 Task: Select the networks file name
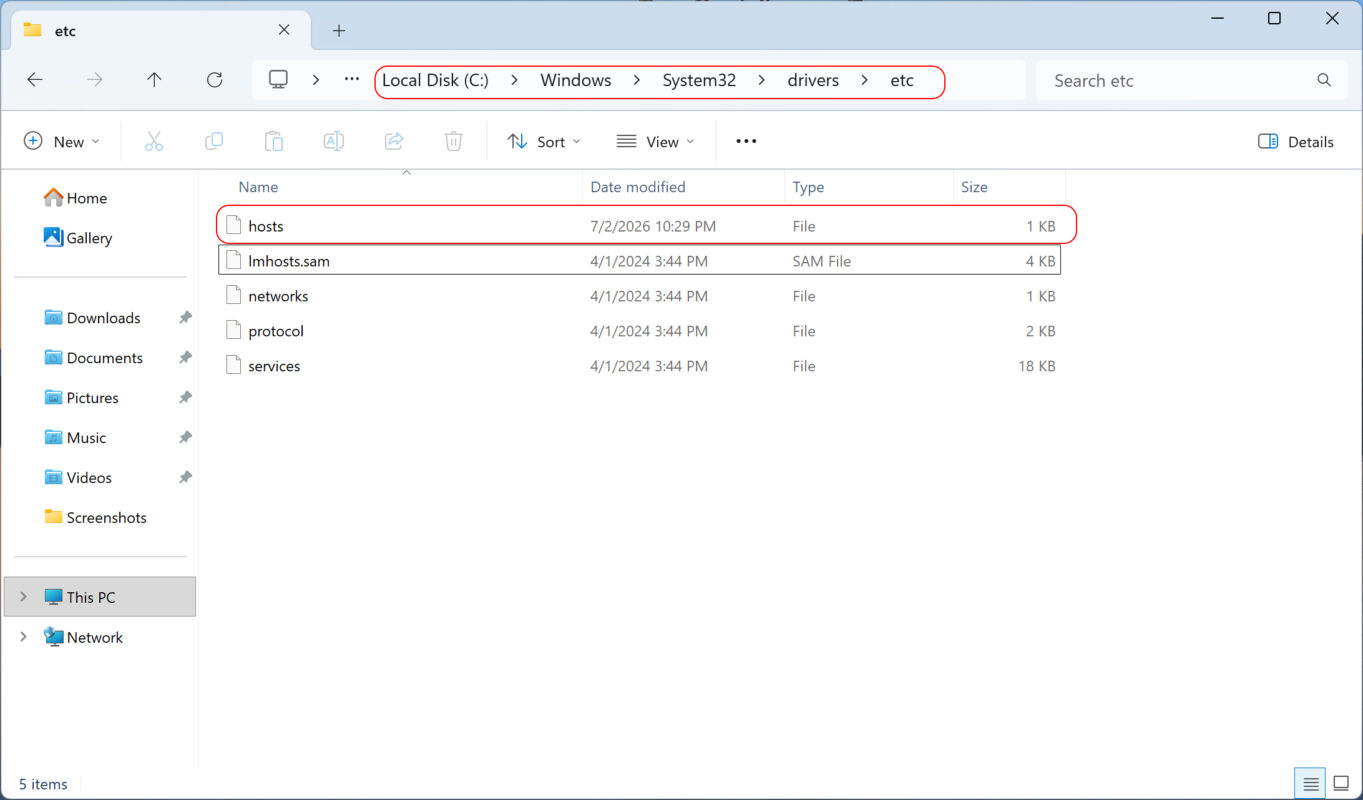click(278, 296)
